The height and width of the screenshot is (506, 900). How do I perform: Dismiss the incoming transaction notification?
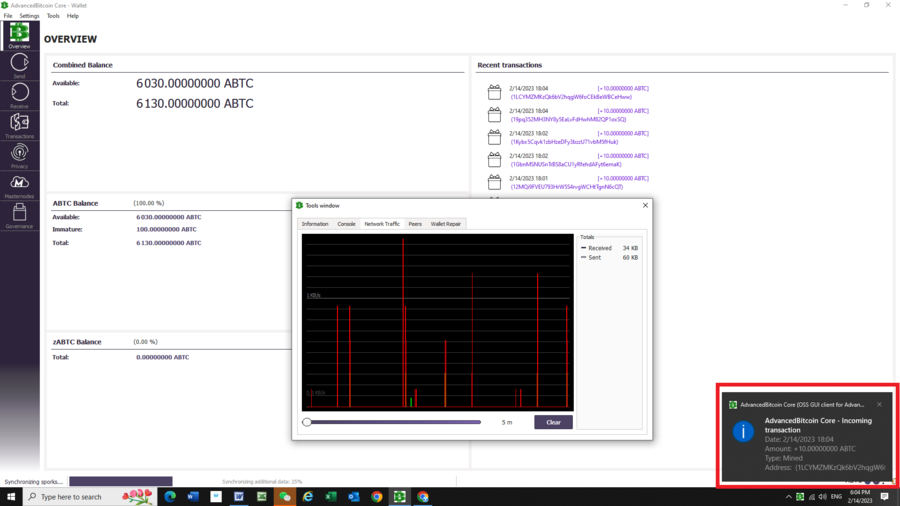point(879,405)
